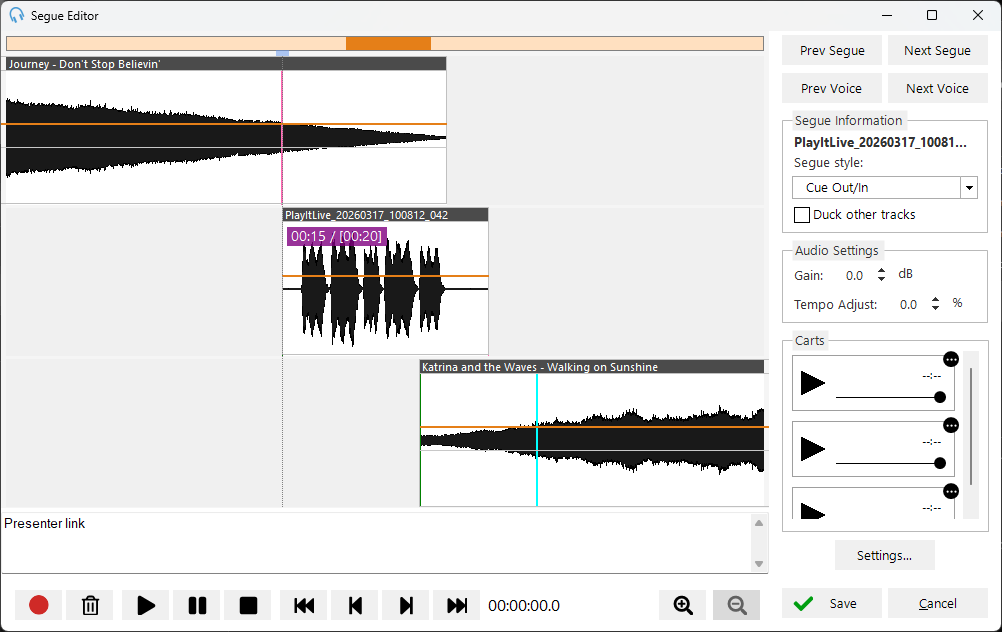Open the second cart's options menu

pos(951,426)
